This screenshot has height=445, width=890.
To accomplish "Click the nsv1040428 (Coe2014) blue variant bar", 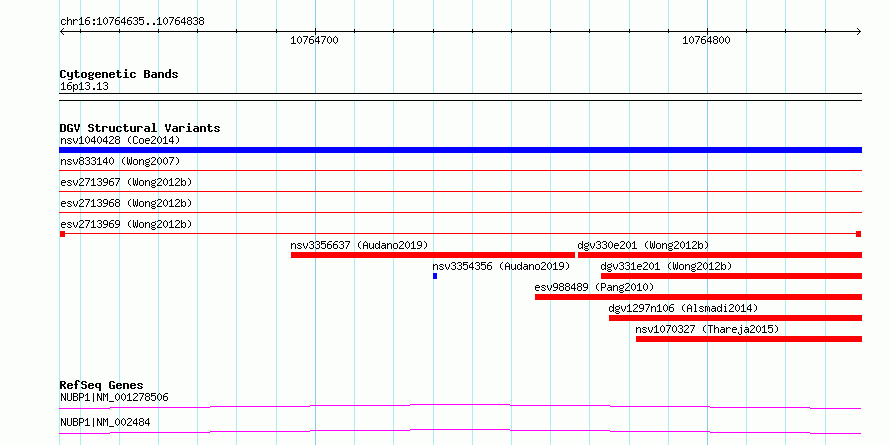I will (460, 150).
